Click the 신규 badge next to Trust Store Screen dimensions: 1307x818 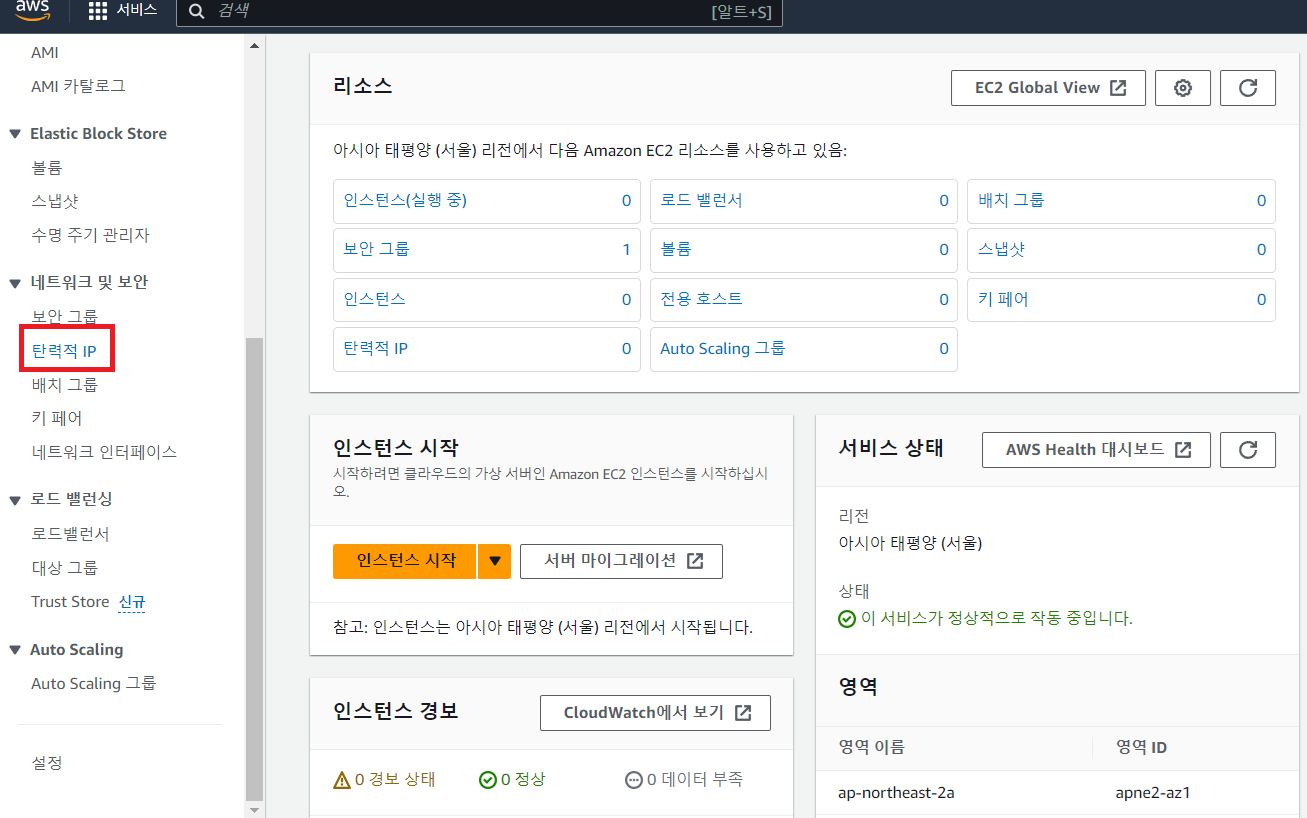(x=132, y=602)
